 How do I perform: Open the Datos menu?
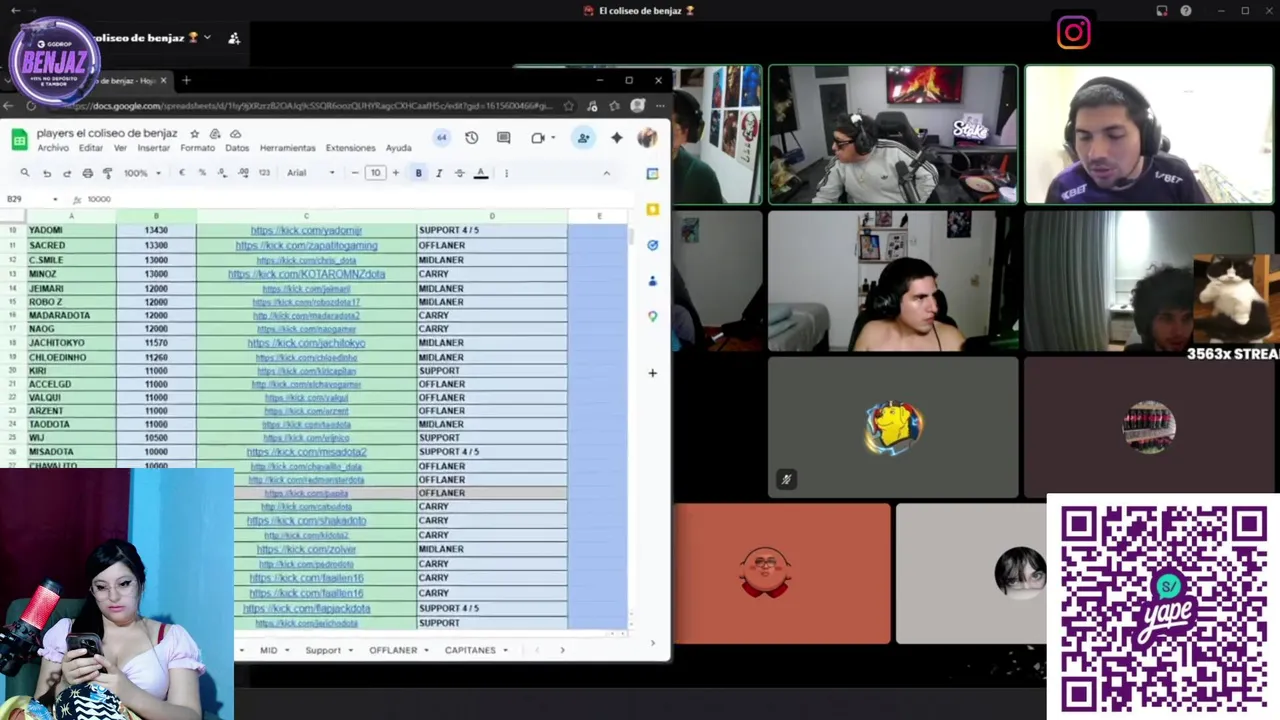click(237, 148)
